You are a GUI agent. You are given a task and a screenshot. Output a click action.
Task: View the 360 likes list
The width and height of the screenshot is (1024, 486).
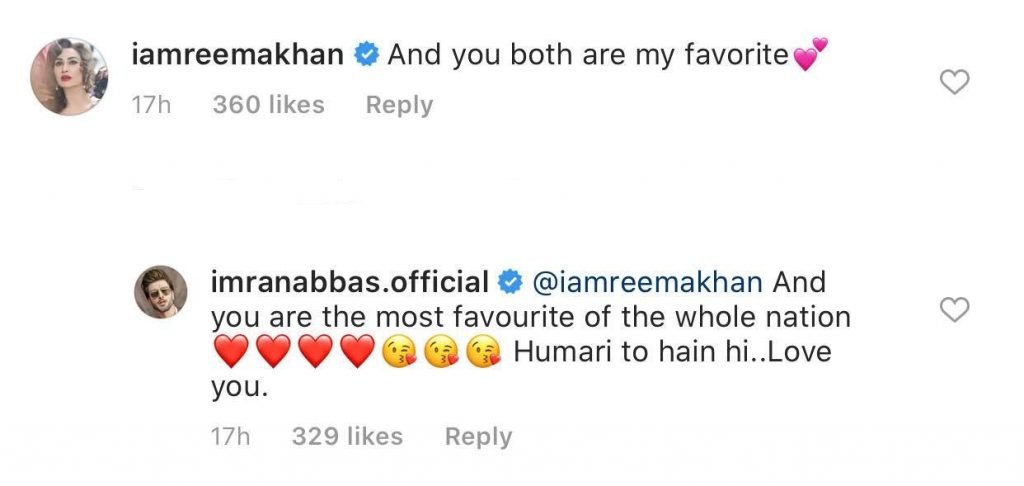point(268,105)
